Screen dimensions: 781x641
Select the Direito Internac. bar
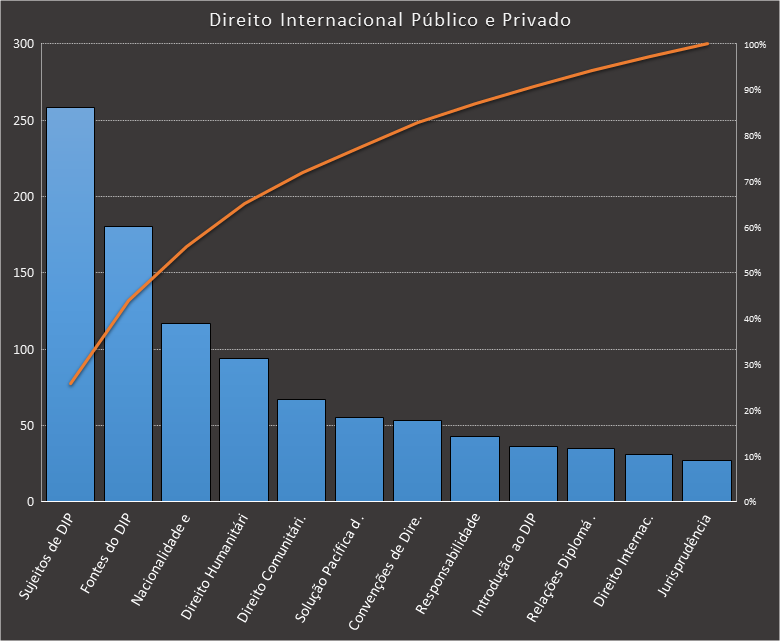pyautogui.click(x=648, y=478)
